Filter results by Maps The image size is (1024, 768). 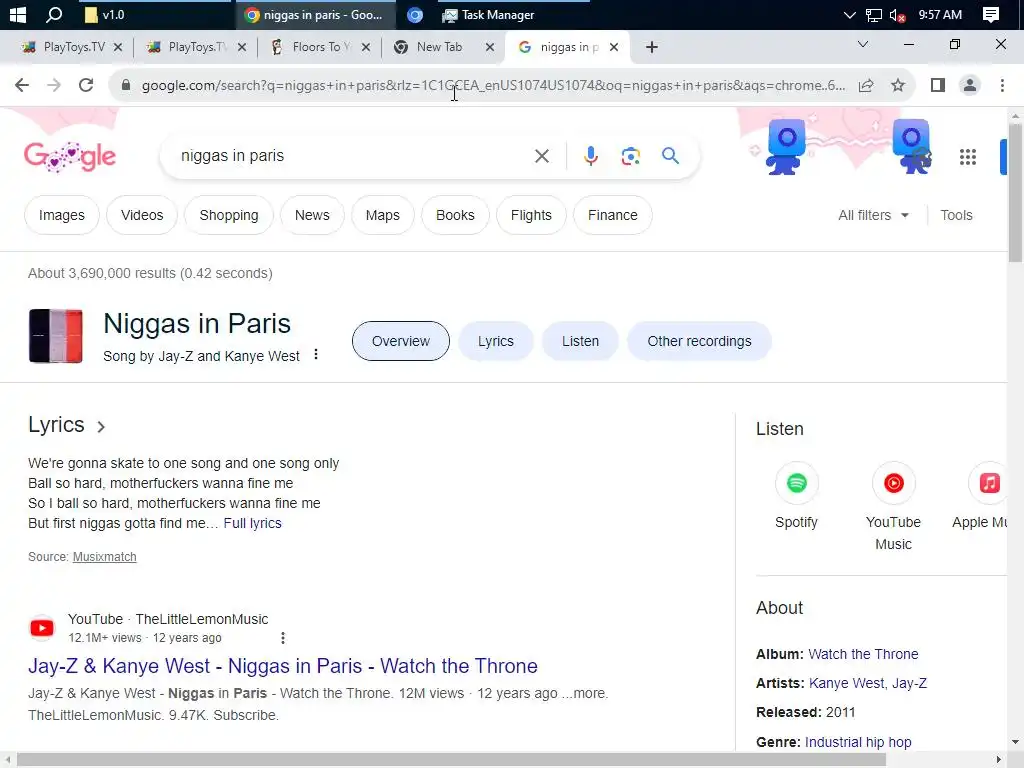pyautogui.click(x=383, y=215)
